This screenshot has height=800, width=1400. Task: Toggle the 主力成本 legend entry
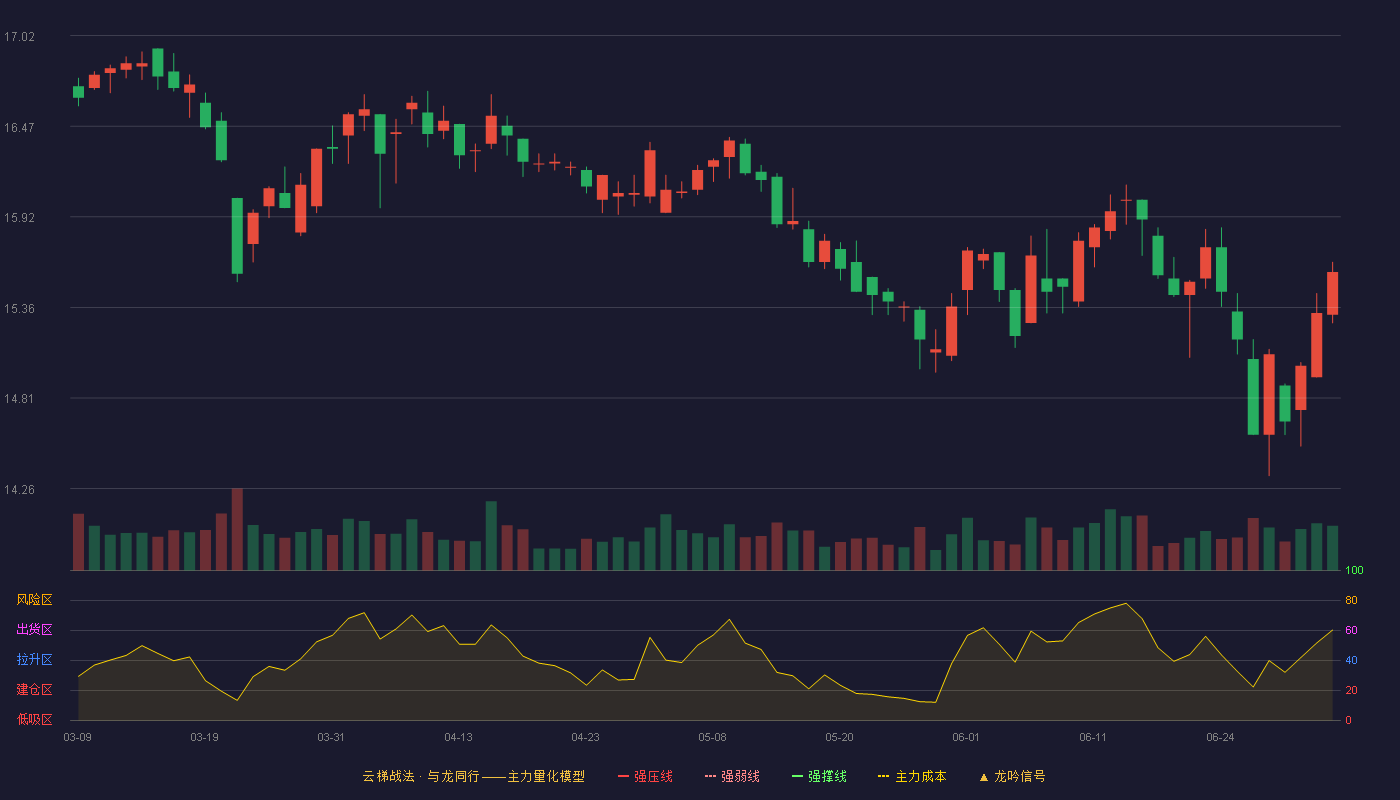(x=912, y=776)
